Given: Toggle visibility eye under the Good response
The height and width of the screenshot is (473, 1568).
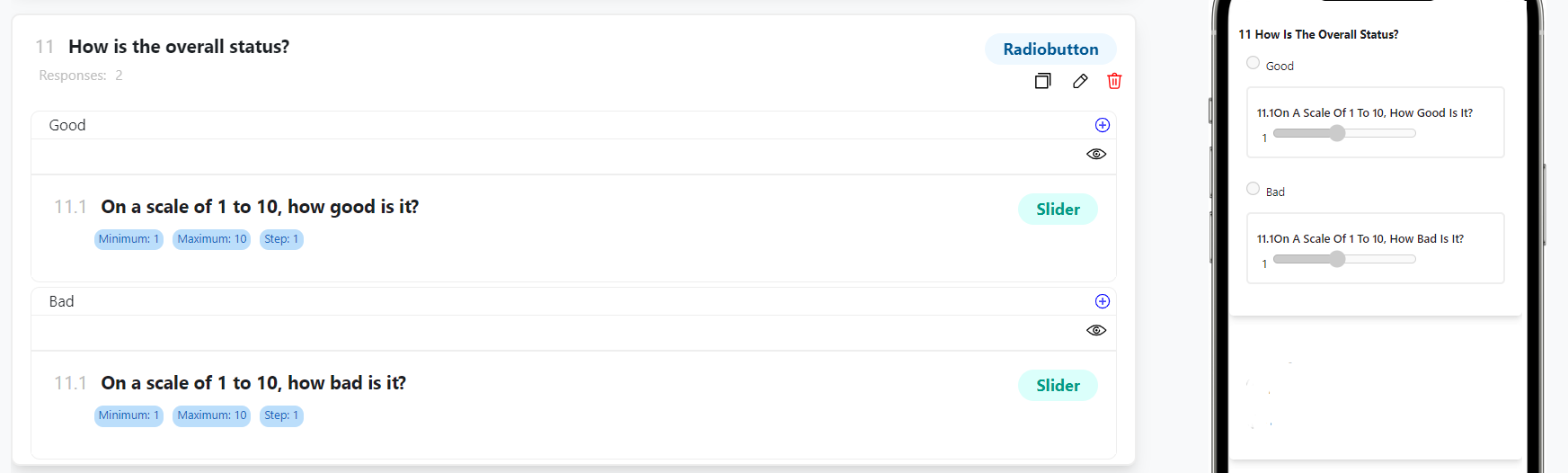Looking at the screenshot, I should (1096, 154).
